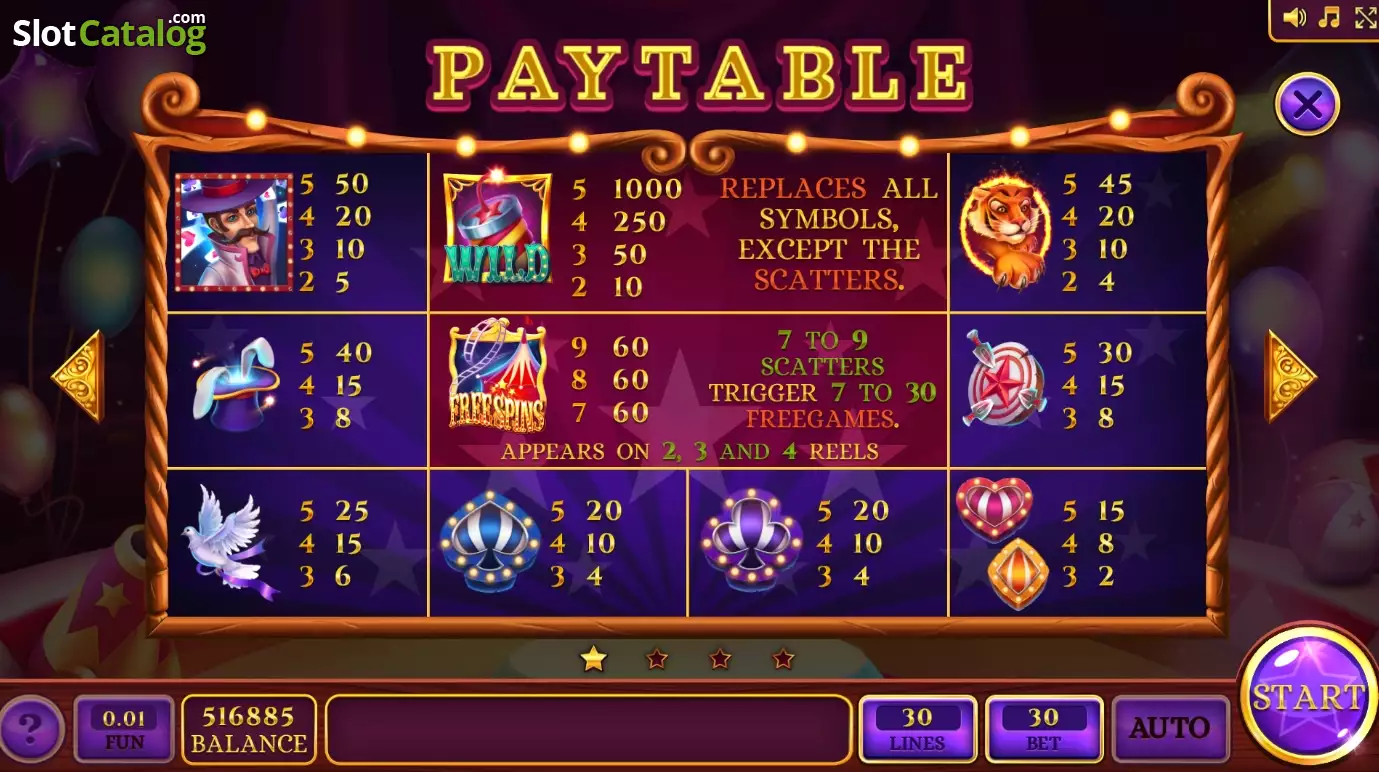Open the AUTO spin option

(x=1170, y=728)
